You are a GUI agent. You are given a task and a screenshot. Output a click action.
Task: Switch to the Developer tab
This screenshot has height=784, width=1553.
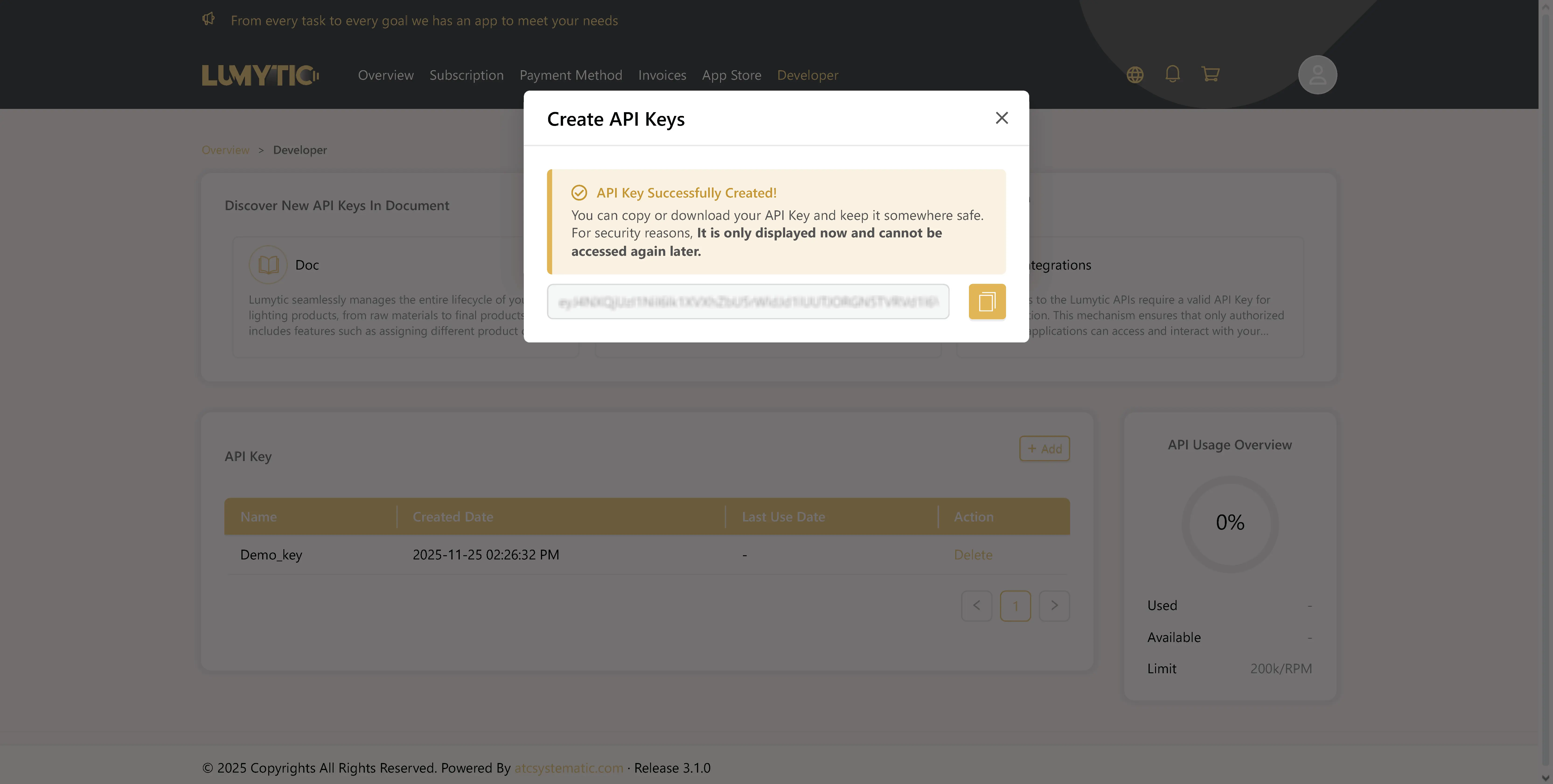point(807,75)
